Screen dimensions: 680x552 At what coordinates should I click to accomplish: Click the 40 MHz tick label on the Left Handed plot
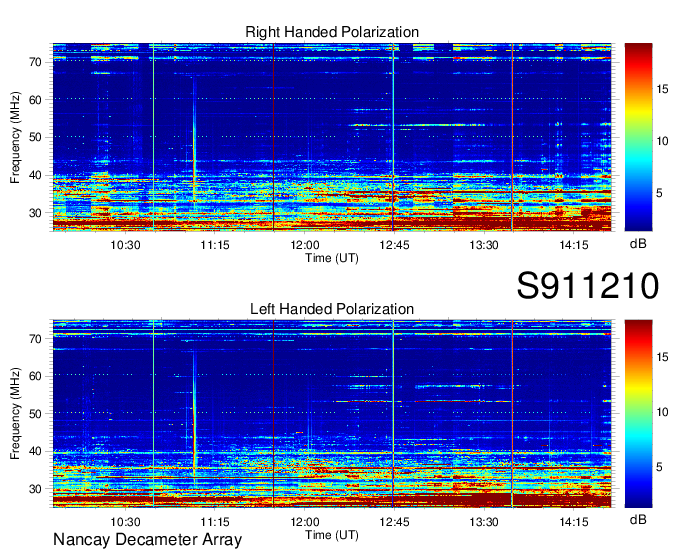click(36, 452)
